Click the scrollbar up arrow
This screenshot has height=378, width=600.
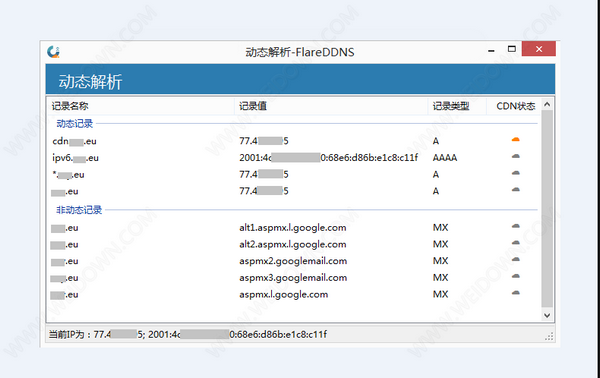coord(547,104)
